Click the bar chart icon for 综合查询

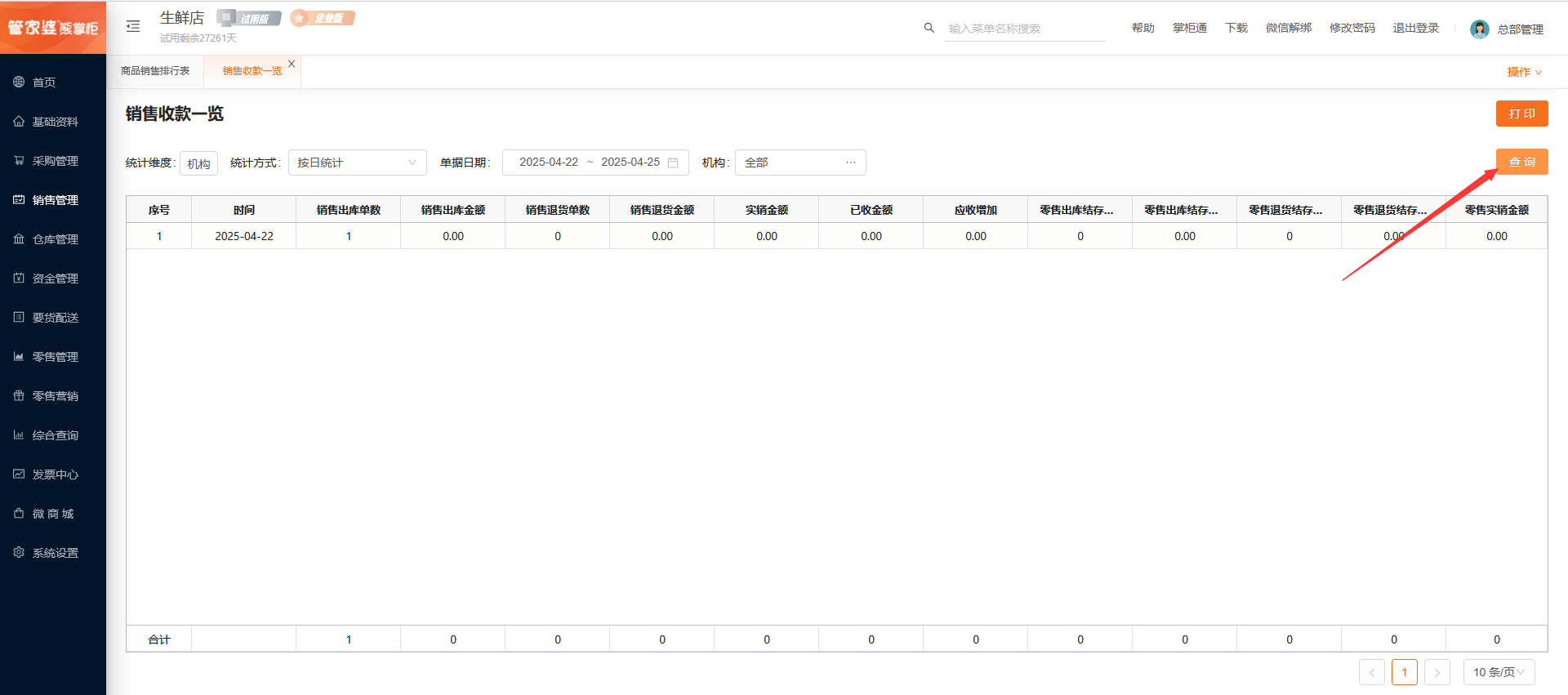click(x=19, y=434)
